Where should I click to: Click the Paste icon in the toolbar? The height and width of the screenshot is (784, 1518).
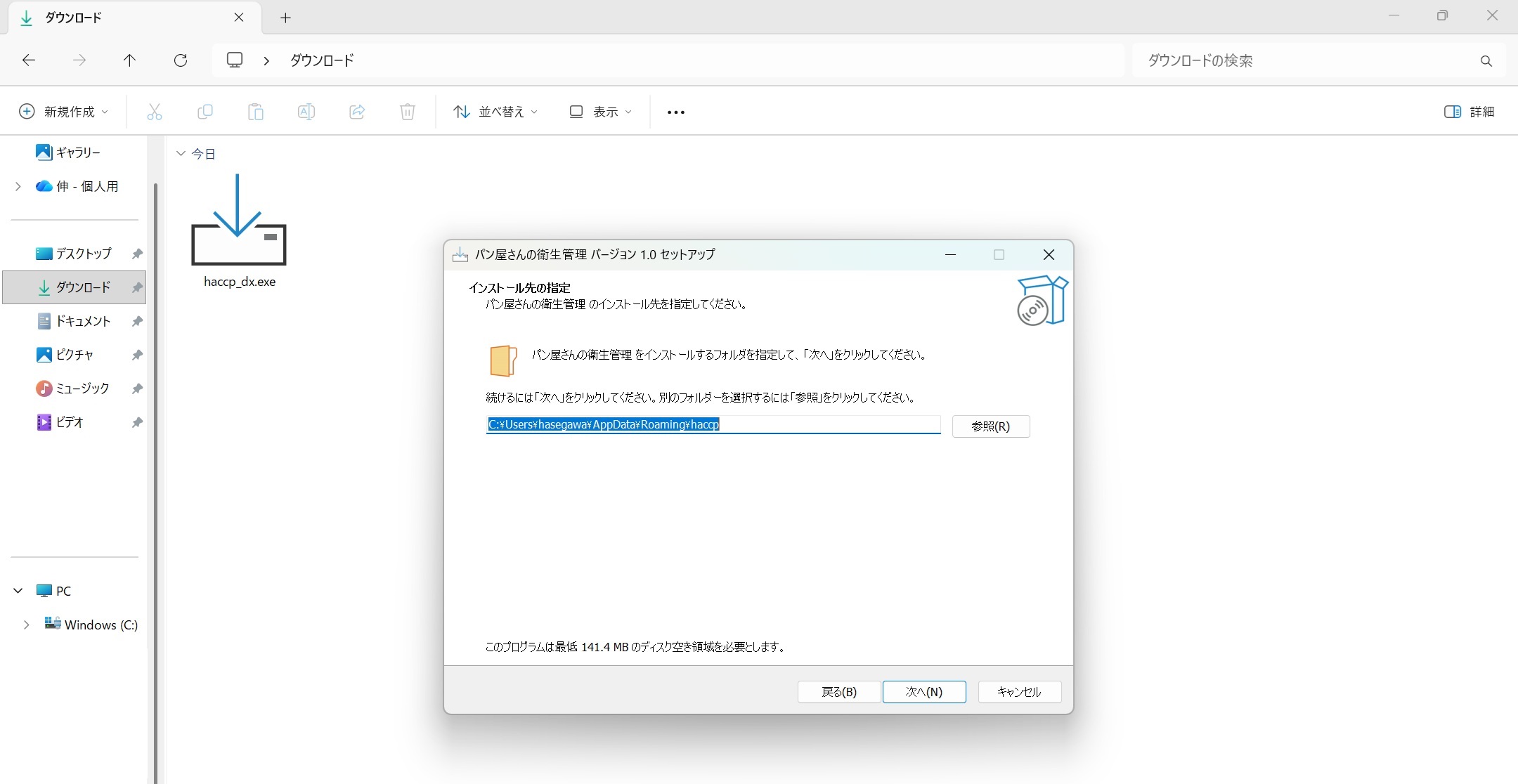256,112
